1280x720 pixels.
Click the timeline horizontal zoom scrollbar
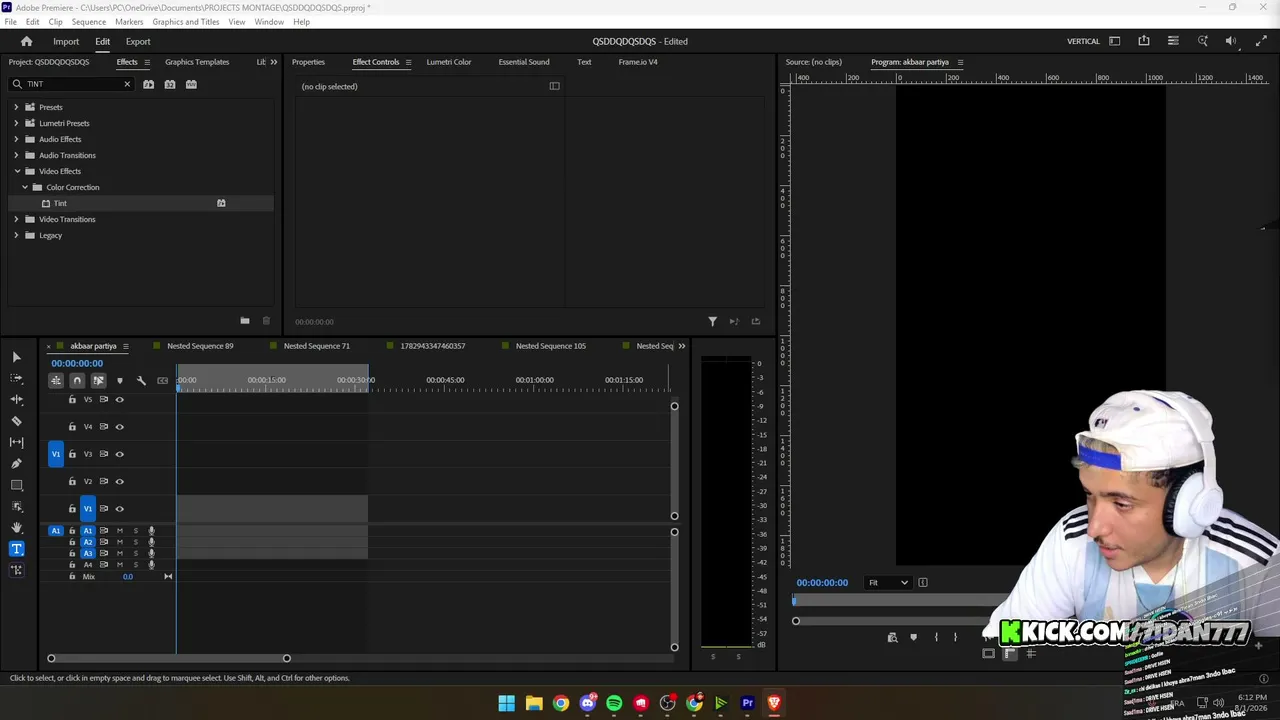[x=169, y=658]
